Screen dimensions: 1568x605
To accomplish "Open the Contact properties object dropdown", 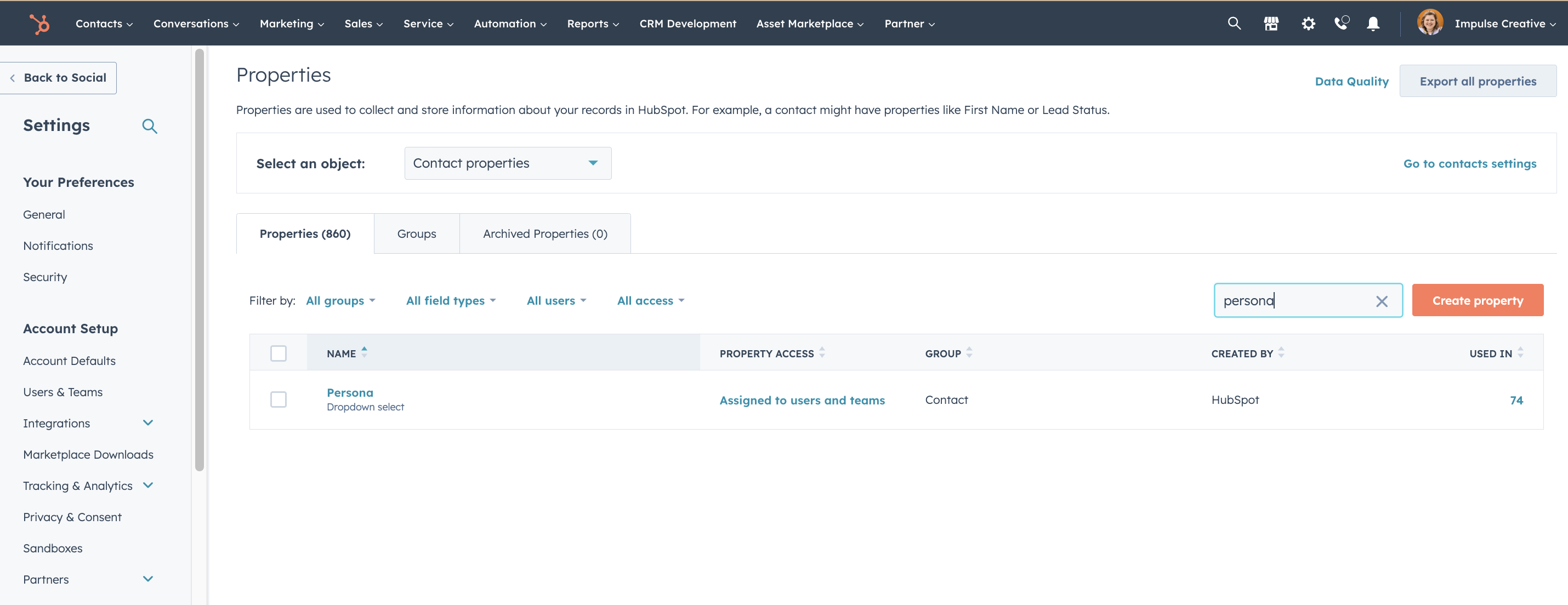I will pos(507,163).
